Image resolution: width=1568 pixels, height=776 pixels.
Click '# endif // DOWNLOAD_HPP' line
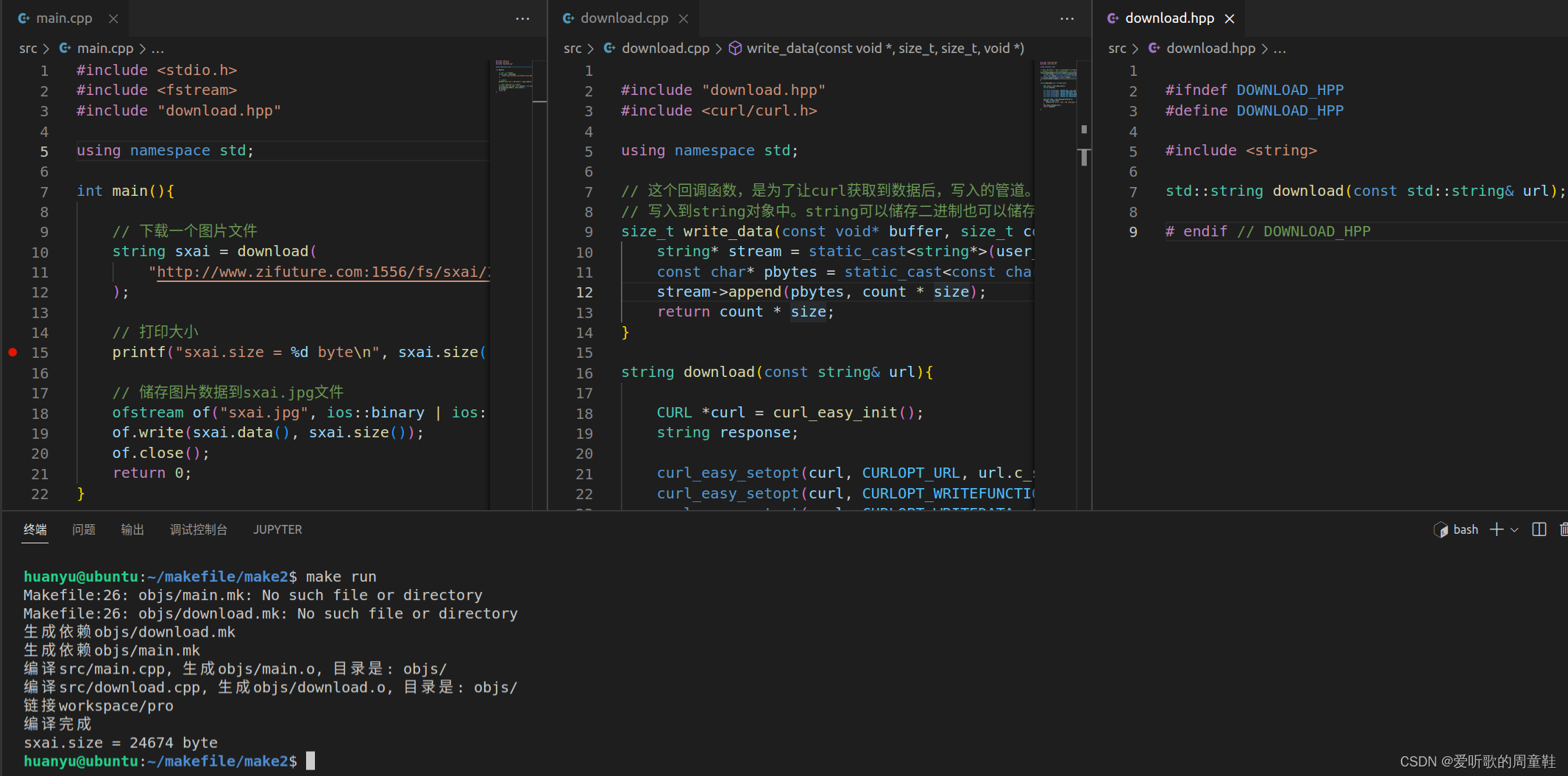(1268, 232)
